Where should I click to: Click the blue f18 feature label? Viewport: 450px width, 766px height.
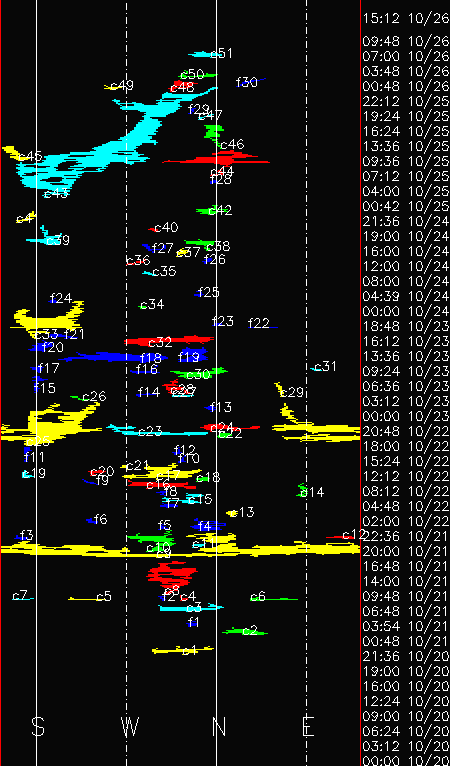(x=150, y=359)
